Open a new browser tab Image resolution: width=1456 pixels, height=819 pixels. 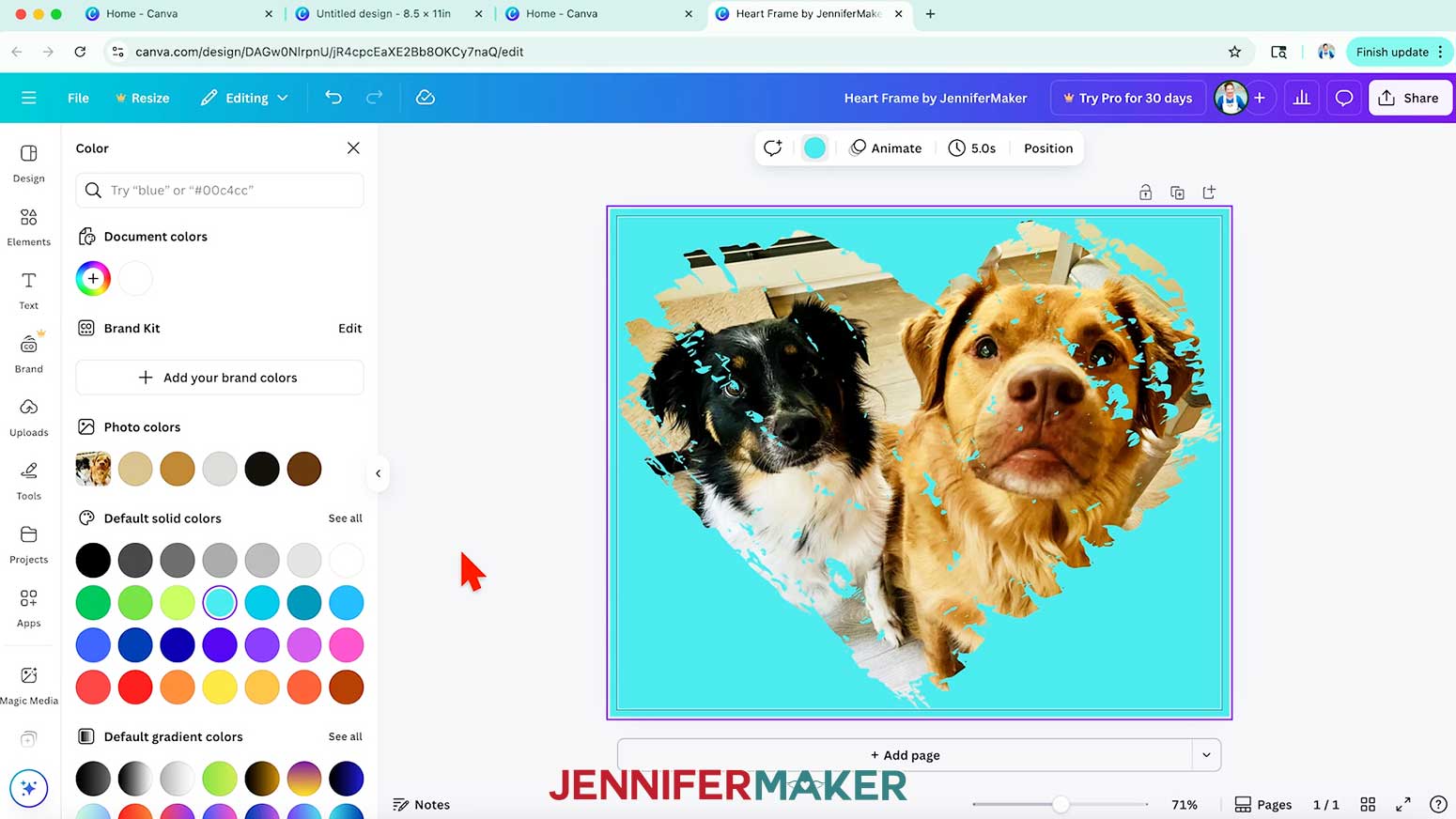(x=930, y=14)
